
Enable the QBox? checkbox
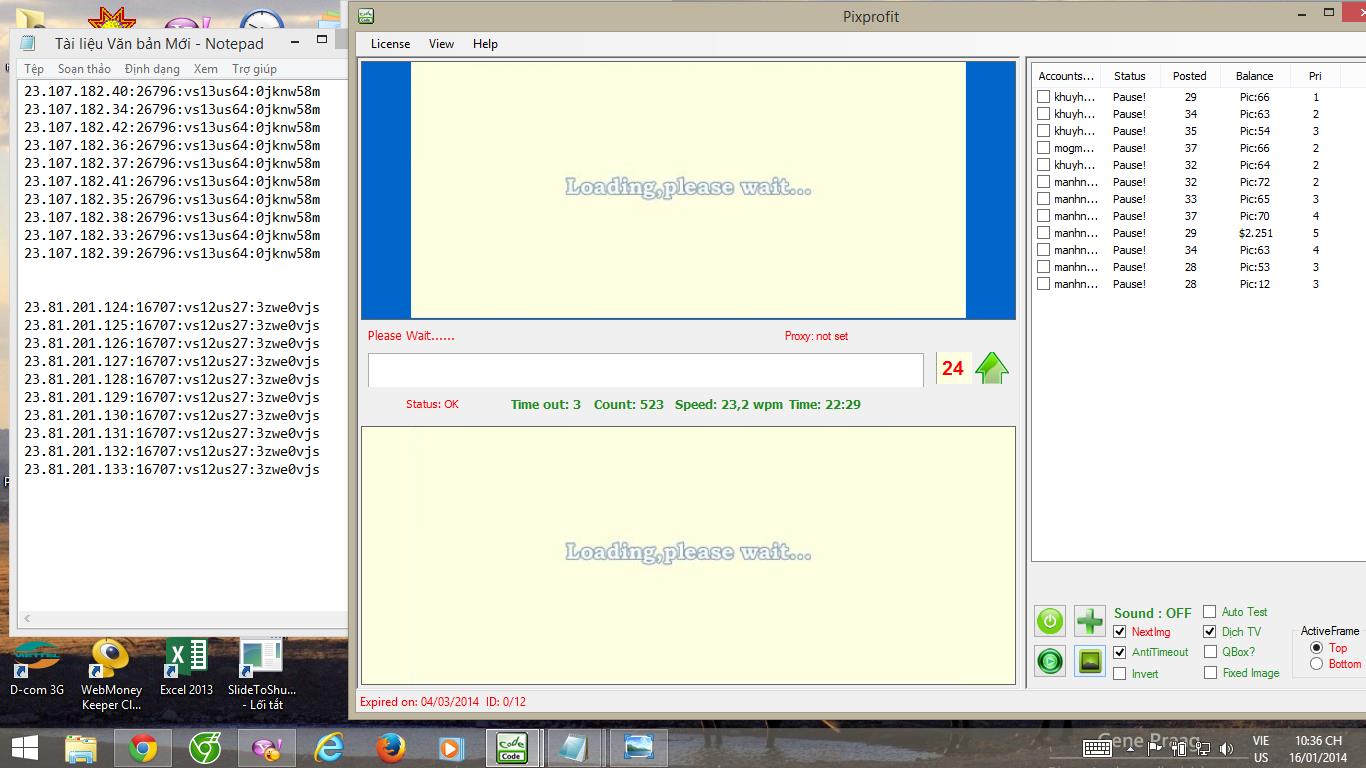coord(1210,652)
